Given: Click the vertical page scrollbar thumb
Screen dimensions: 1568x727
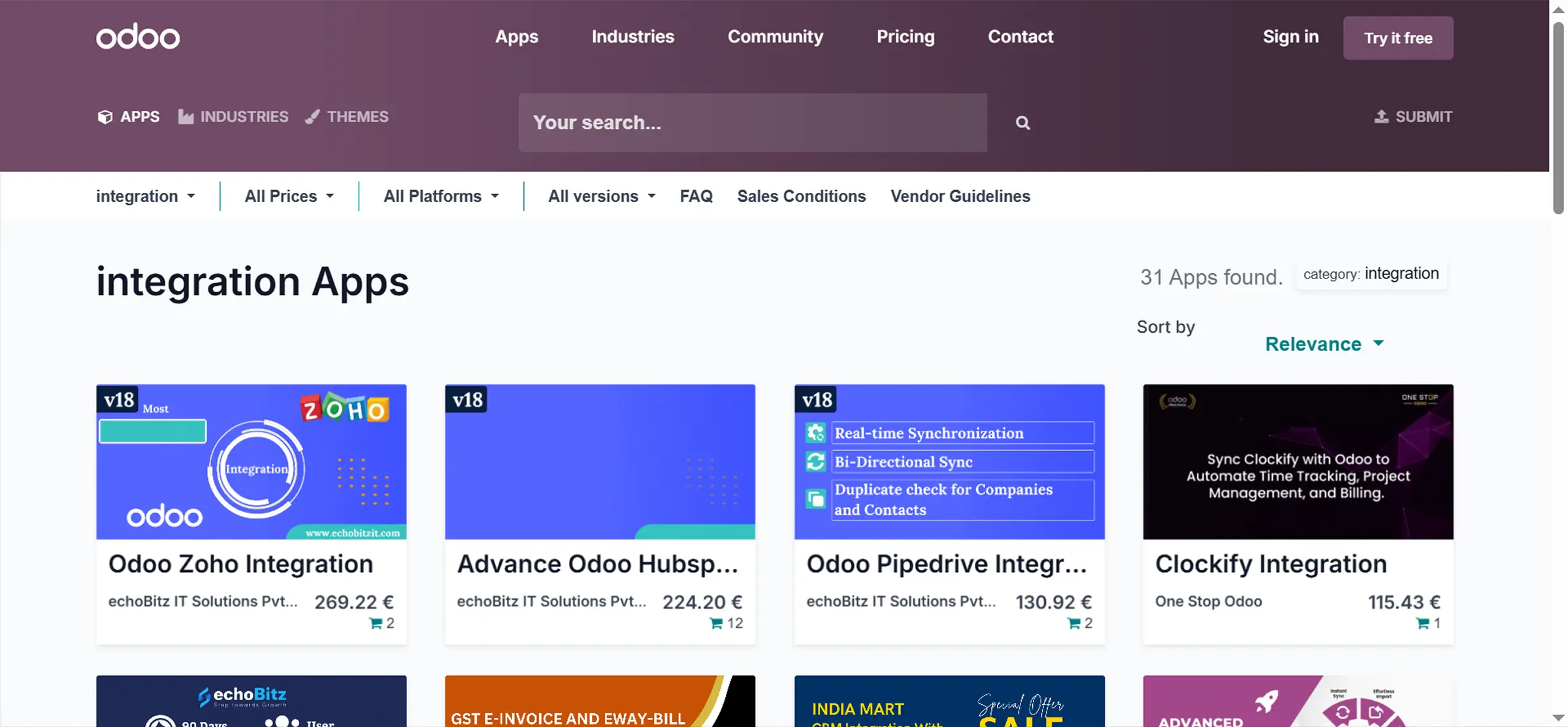Looking at the screenshot, I should [x=1558, y=118].
